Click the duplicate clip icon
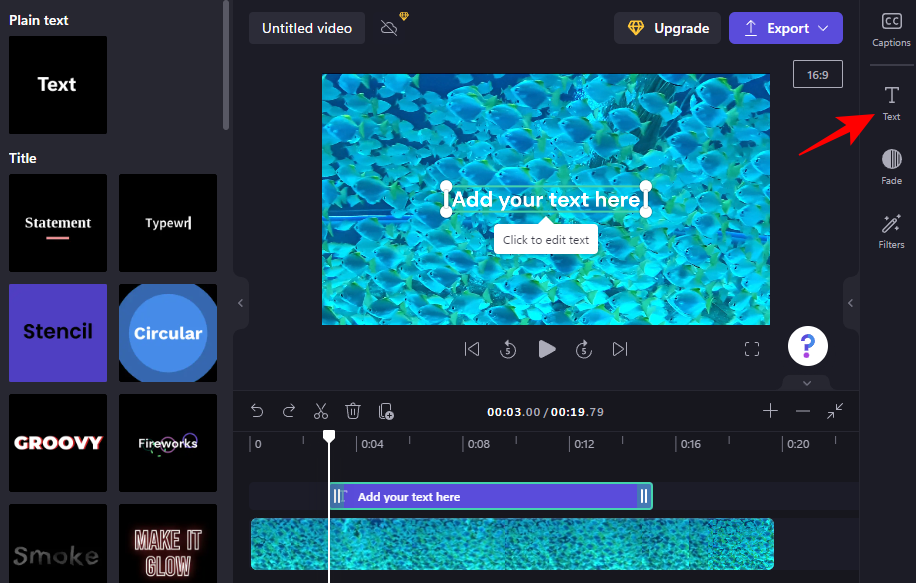Screen dimensions: 916x583 [386, 411]
